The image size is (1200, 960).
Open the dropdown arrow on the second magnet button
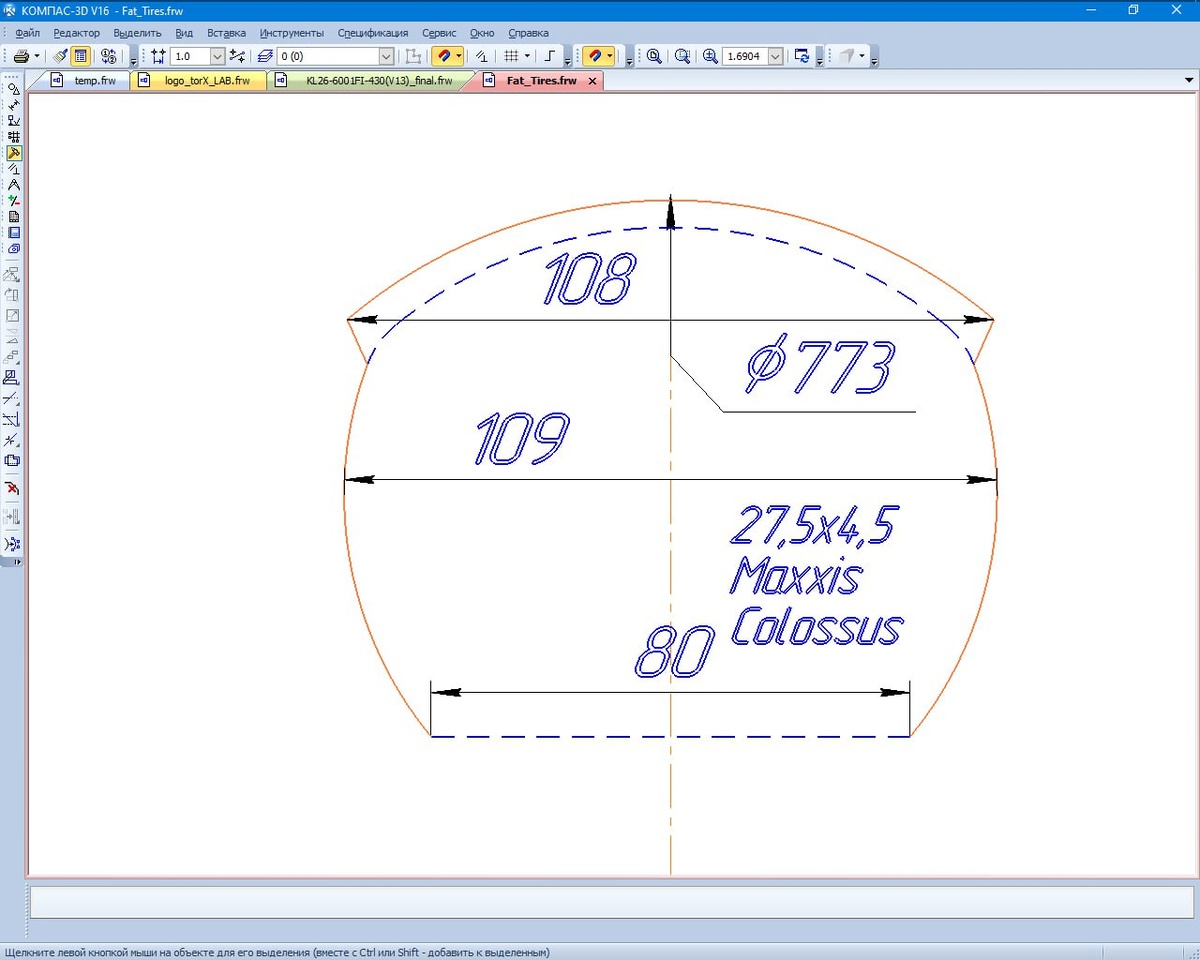[610, 56]
